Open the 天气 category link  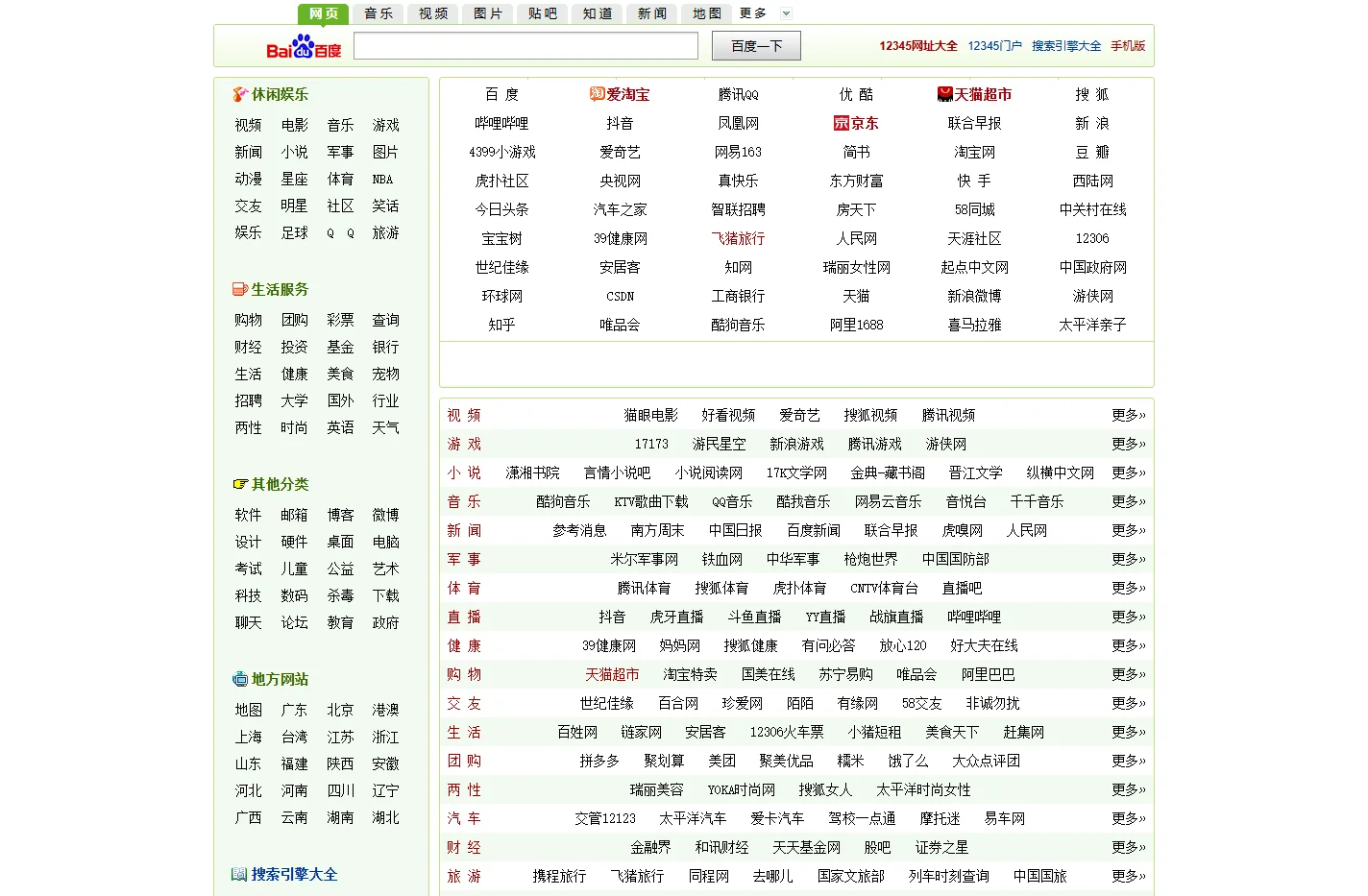coord(385,427)
